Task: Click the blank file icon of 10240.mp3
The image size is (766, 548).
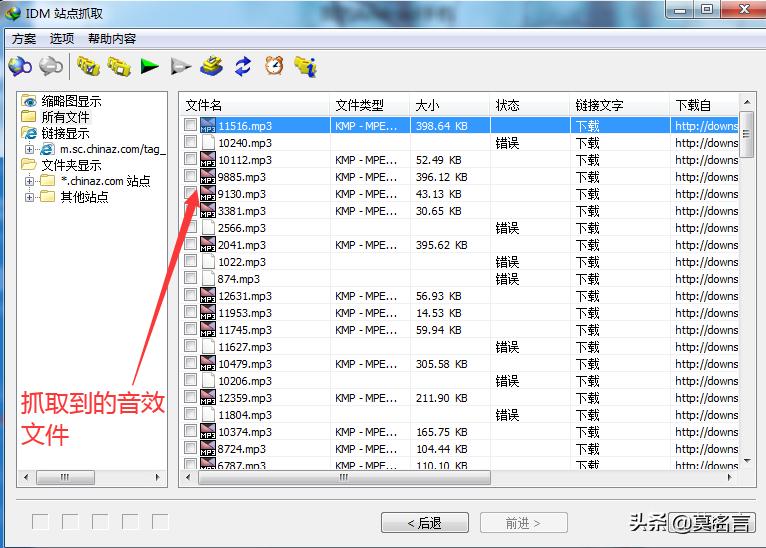Action: tap(209, 142)
